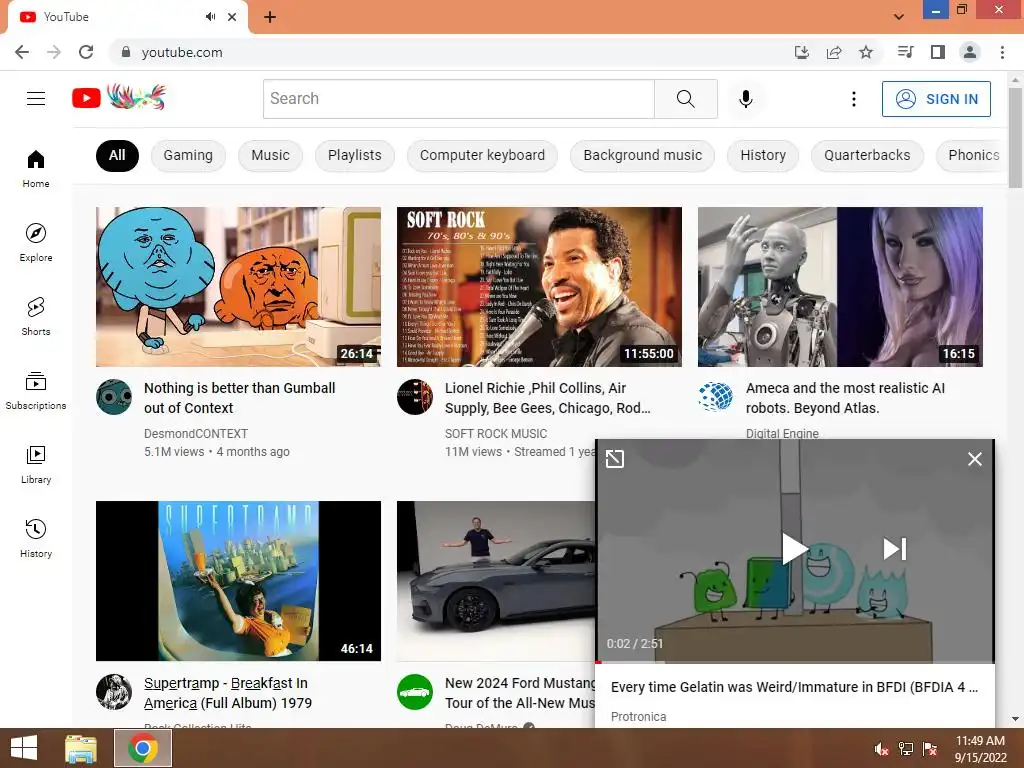View site lock information
1024x768 pixels.
point(126,52)
